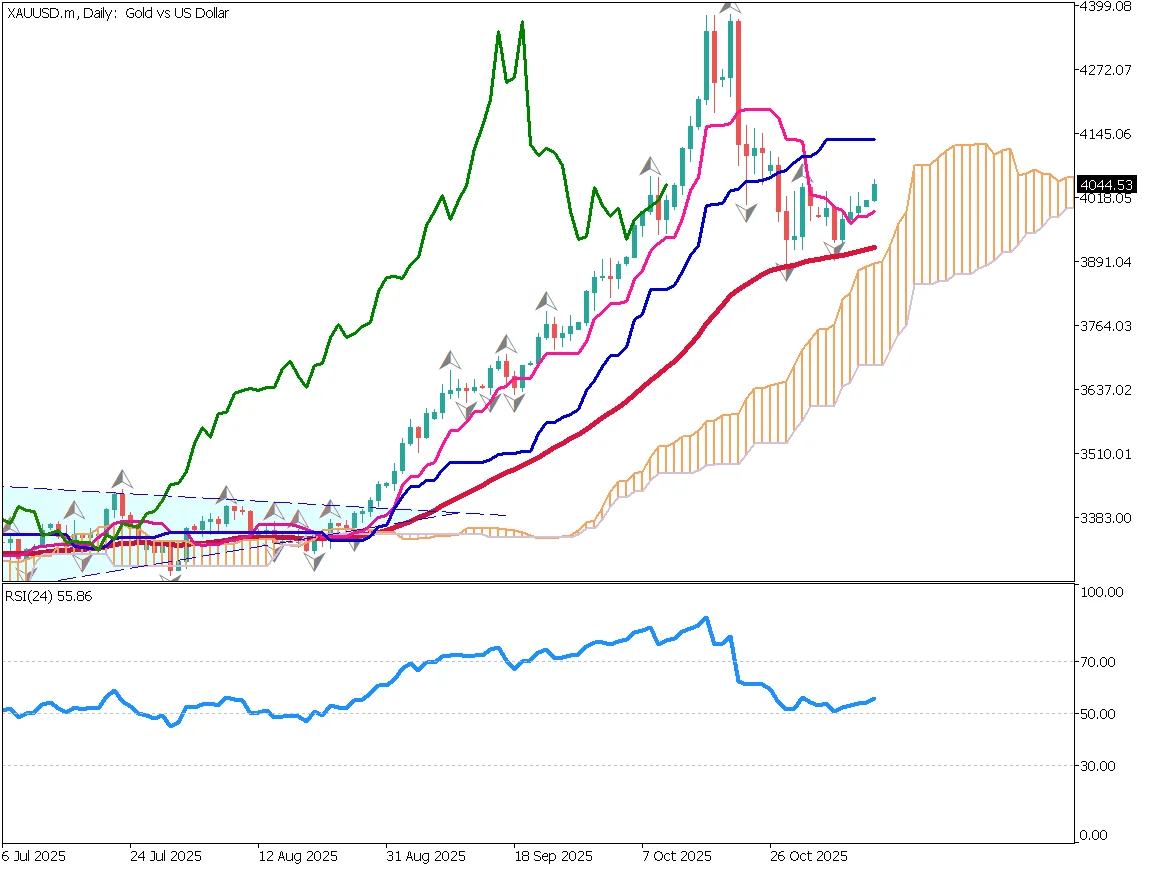Image resolution: width=1152 pixels, height=870 pixels.
Task: Click the 31 Aug 2025 date label
Action: click(x=427, y=857)
